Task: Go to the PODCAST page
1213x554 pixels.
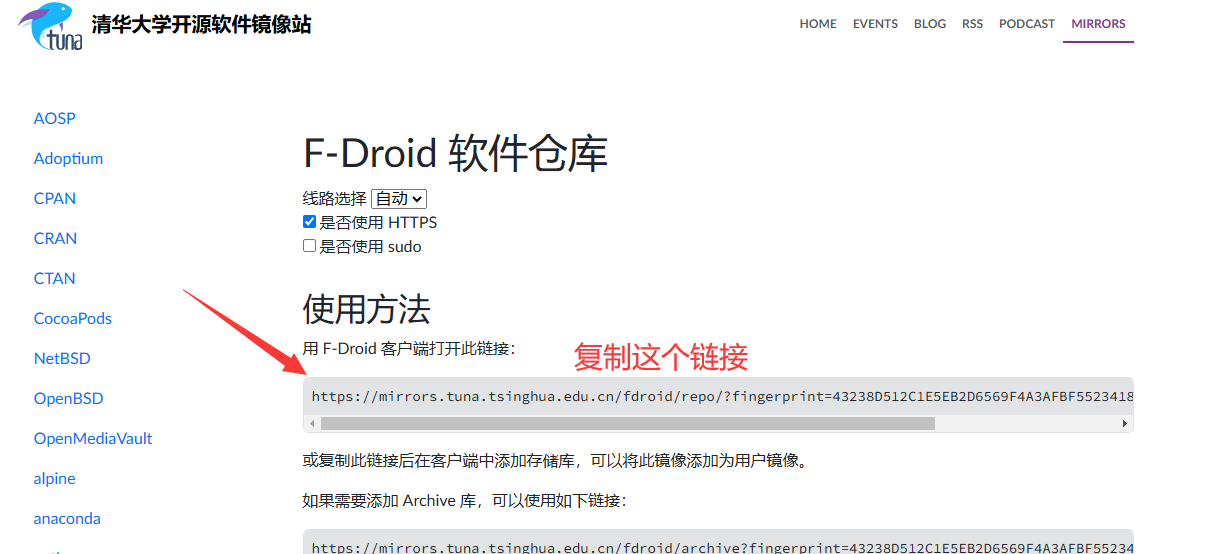Action: pos(1027,24)
